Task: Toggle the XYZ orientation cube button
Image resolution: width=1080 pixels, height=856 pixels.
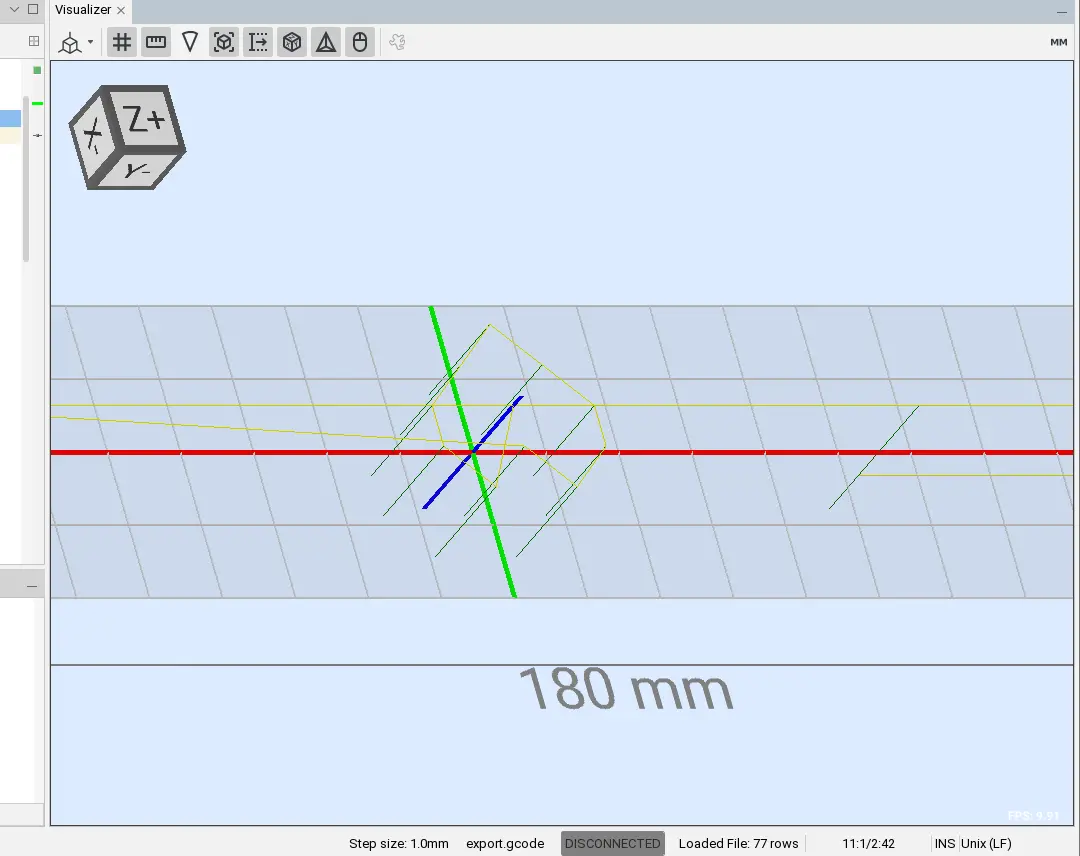Action: coord(292,42)
